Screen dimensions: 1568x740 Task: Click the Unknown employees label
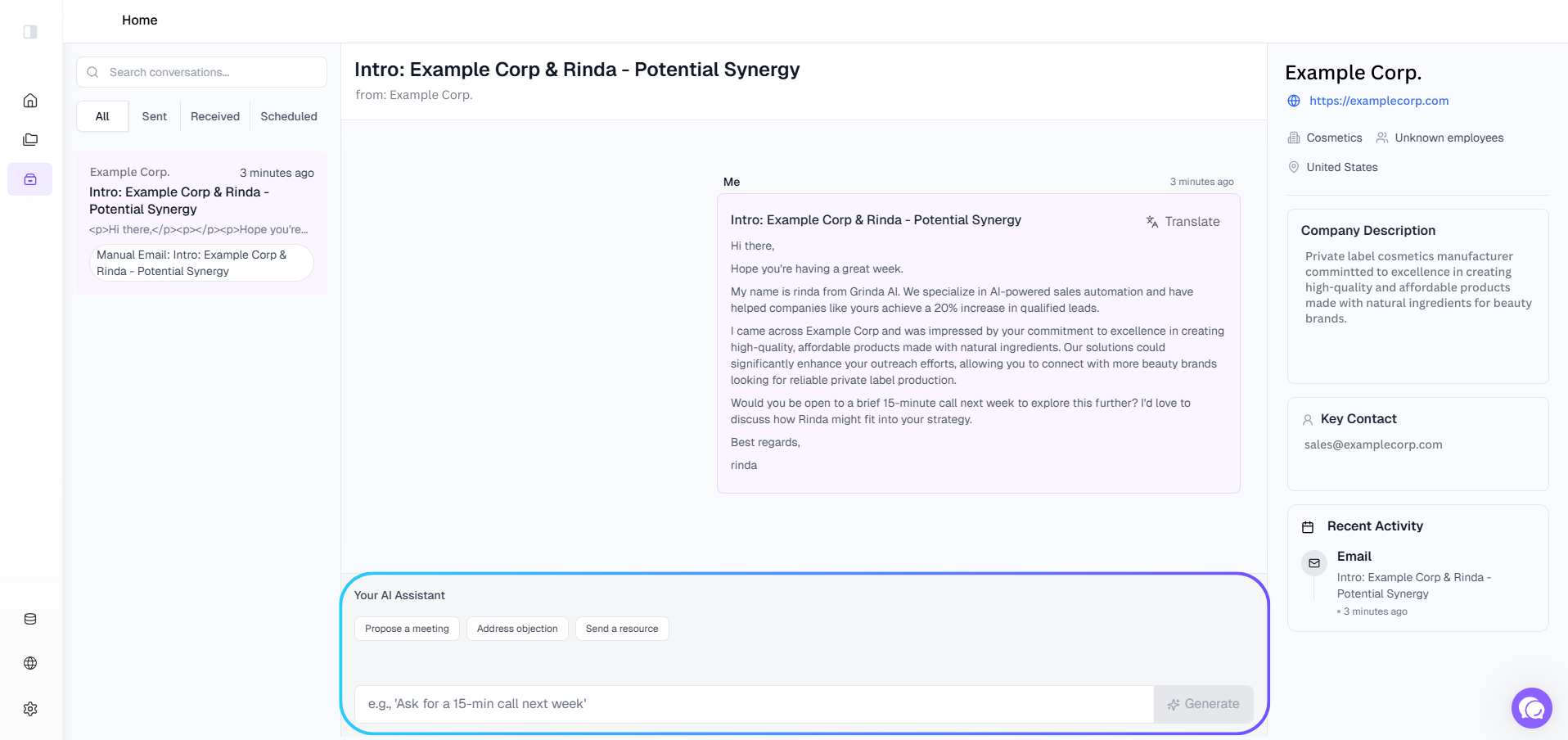1449,138
